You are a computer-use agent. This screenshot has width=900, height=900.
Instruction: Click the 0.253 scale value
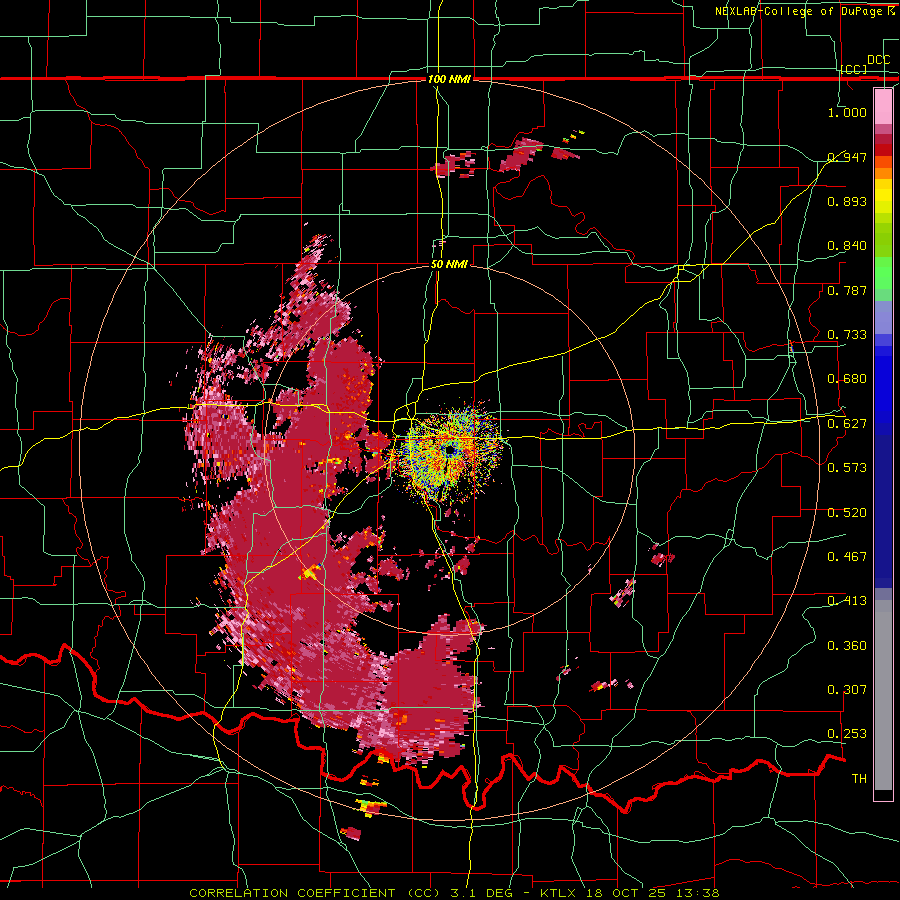847,734
